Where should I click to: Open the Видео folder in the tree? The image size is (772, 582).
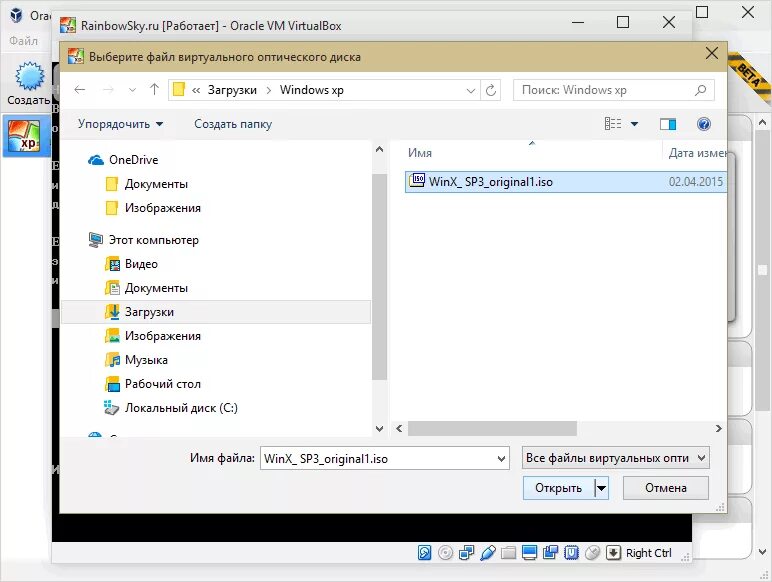coord(141,264)
